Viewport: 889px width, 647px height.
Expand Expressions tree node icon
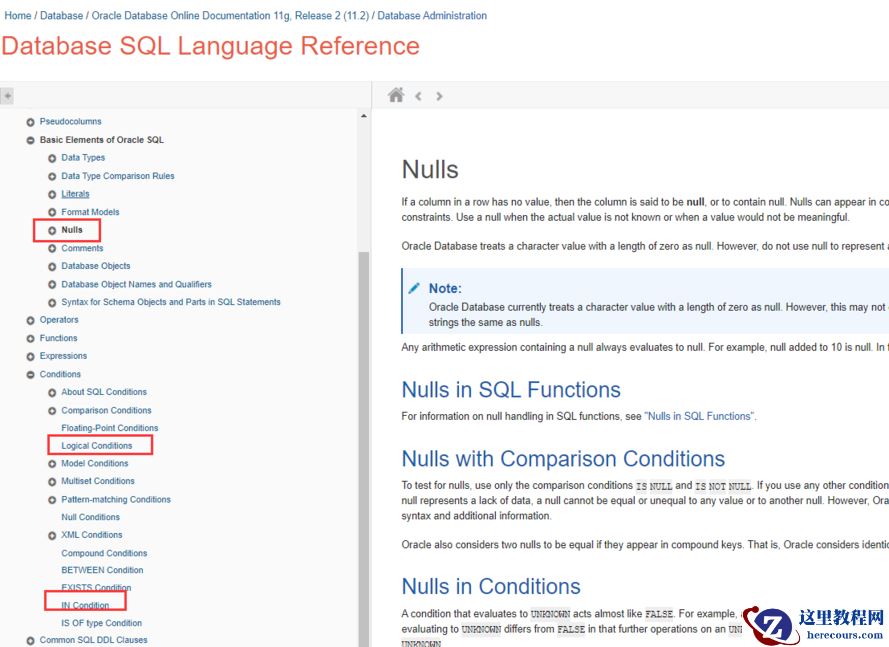[30, 357]
